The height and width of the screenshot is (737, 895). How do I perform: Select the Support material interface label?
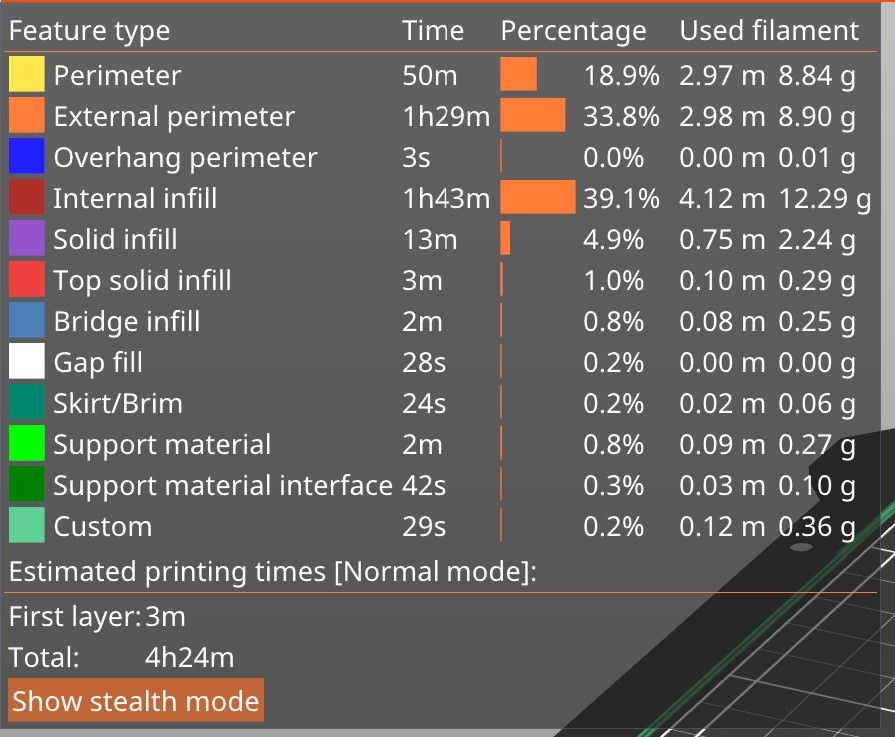[223, 485]
